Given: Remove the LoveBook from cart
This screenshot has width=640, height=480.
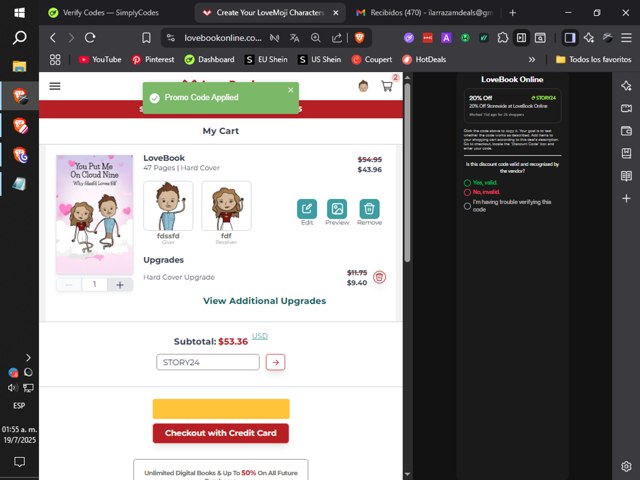Looking at the screenshot, I should 369,209.
